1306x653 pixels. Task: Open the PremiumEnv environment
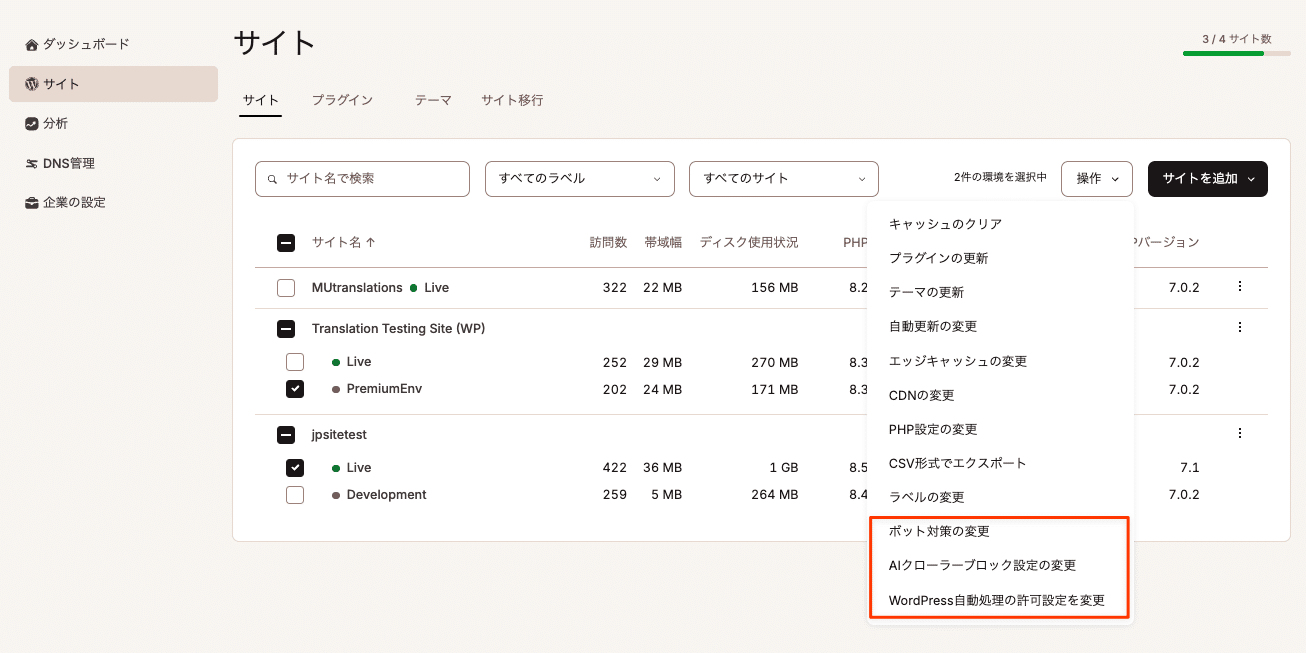(384, 388)
